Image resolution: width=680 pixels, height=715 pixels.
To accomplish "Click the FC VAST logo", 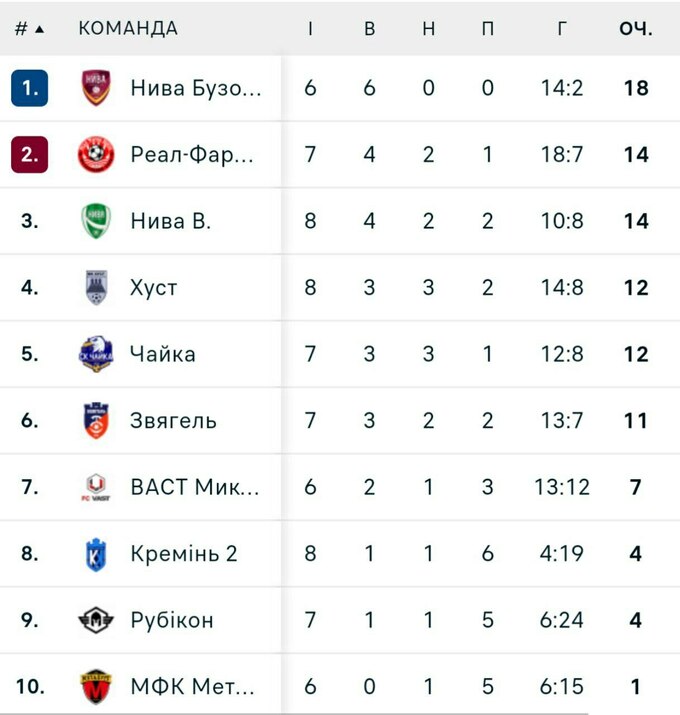I will 96,487.
